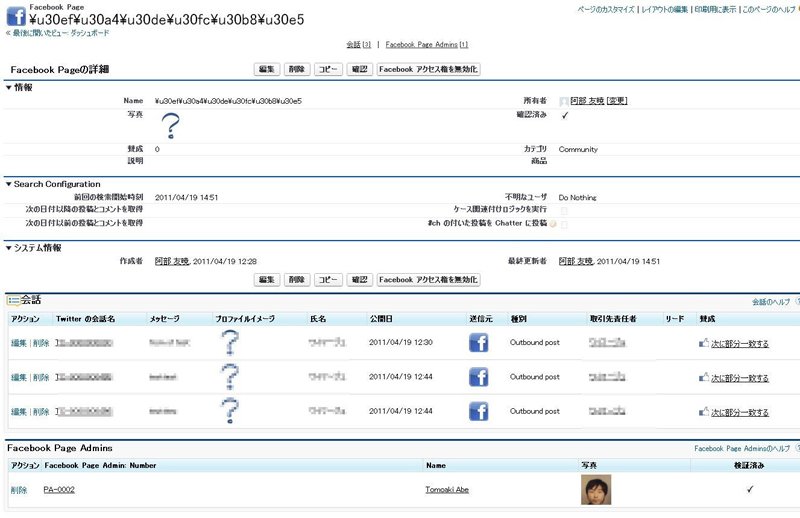The width and height of the screenshot is (800, 518).
Task: Toggle the #ch Chatter posting checkbox
Action: [x=564, y=224]
